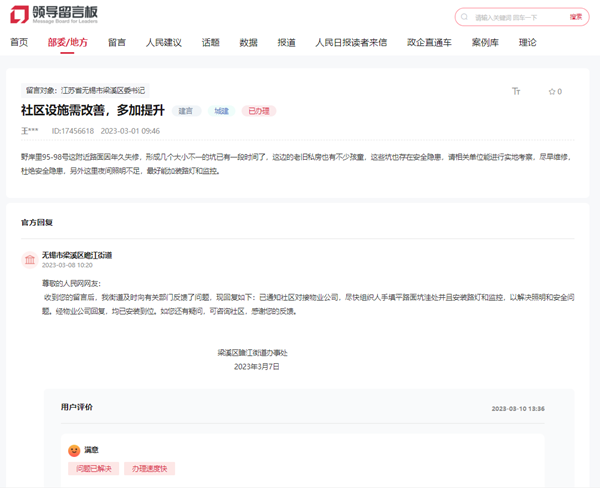Open the 案例库 nav tab
This screenshot has width=600, height=488.
coord(485,42)
